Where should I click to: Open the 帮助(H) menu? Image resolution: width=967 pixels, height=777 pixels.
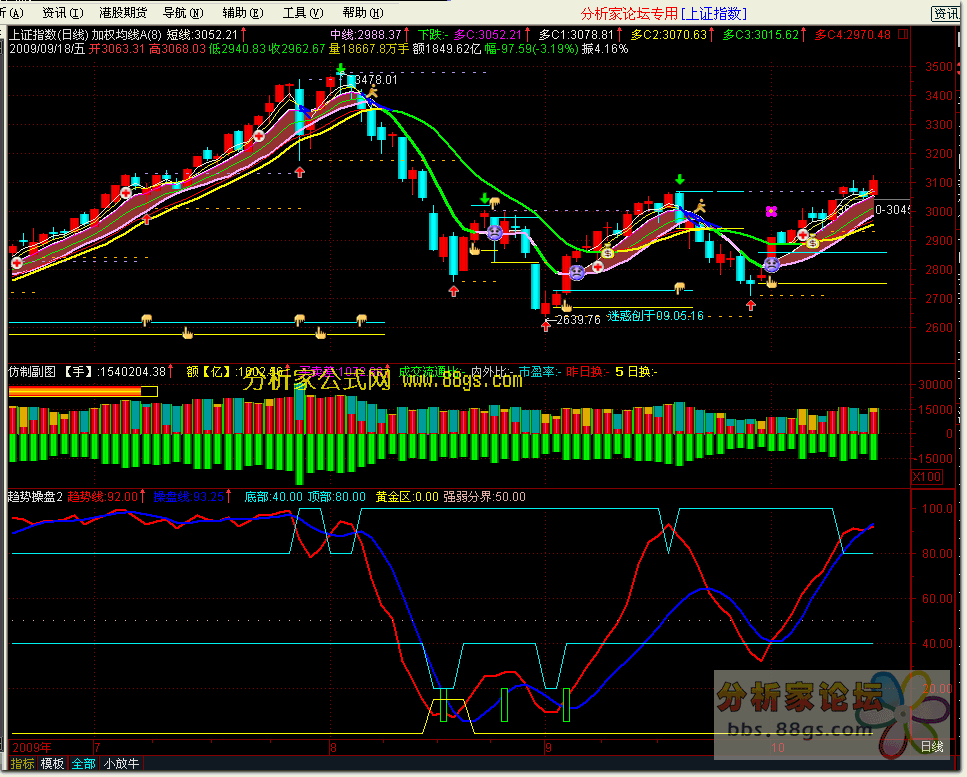pyautogui.click(x=363, y=12)
